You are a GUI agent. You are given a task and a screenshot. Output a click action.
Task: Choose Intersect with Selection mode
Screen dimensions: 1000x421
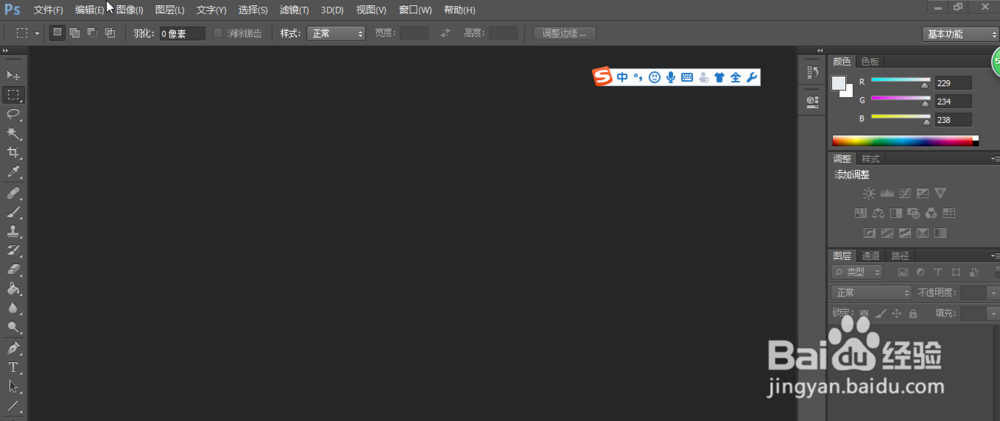coord(110,33)
